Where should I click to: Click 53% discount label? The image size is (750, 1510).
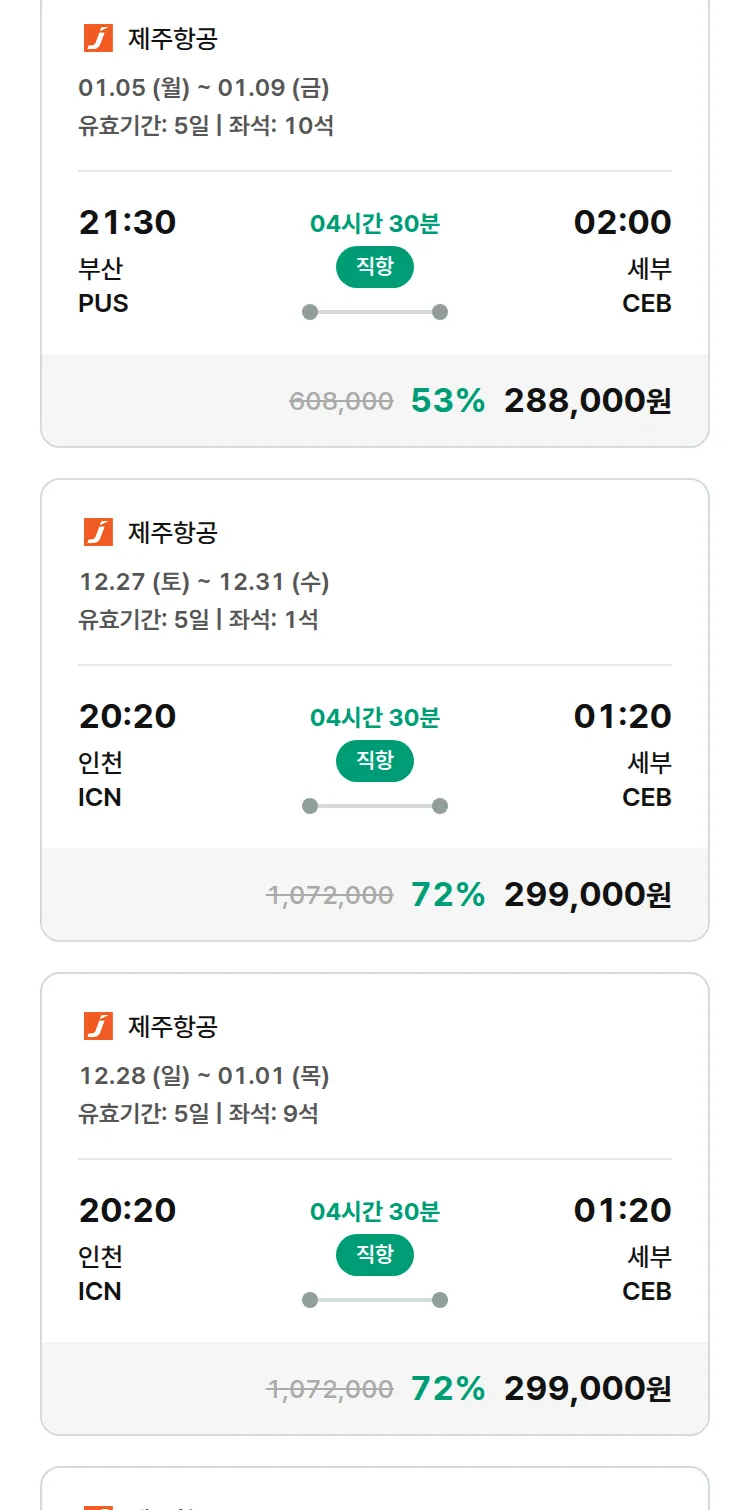[447, 401]
